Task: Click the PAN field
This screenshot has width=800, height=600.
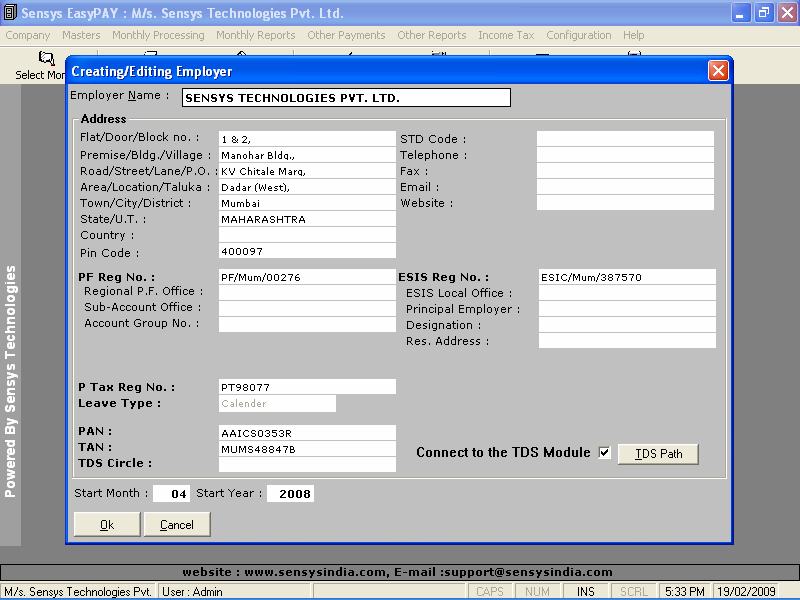Action: point(307,433)
